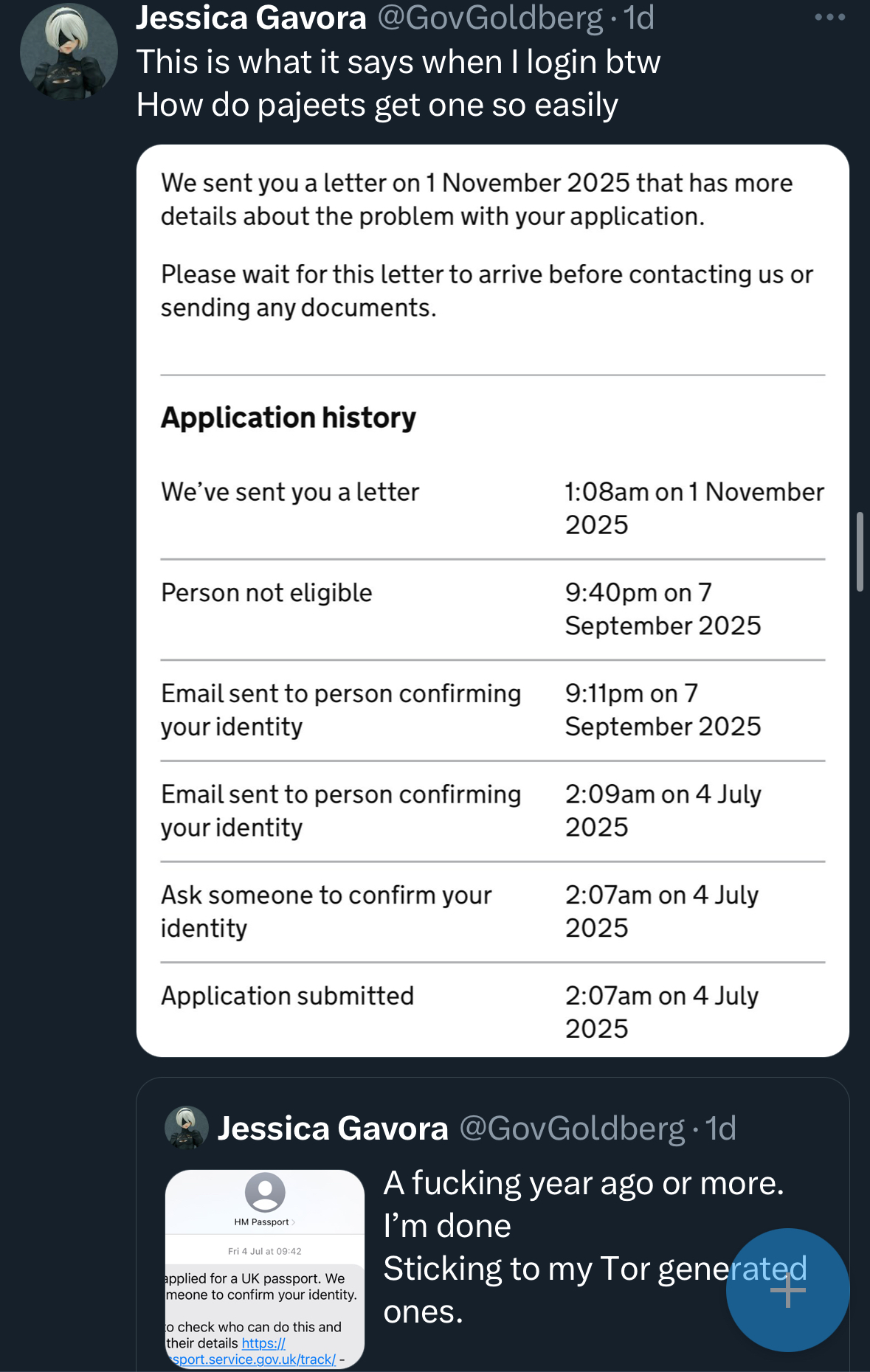The image size is (870, 1372).
Task: Click the top tweet's Jessica Gavora display name
Action: click(251, 18)
